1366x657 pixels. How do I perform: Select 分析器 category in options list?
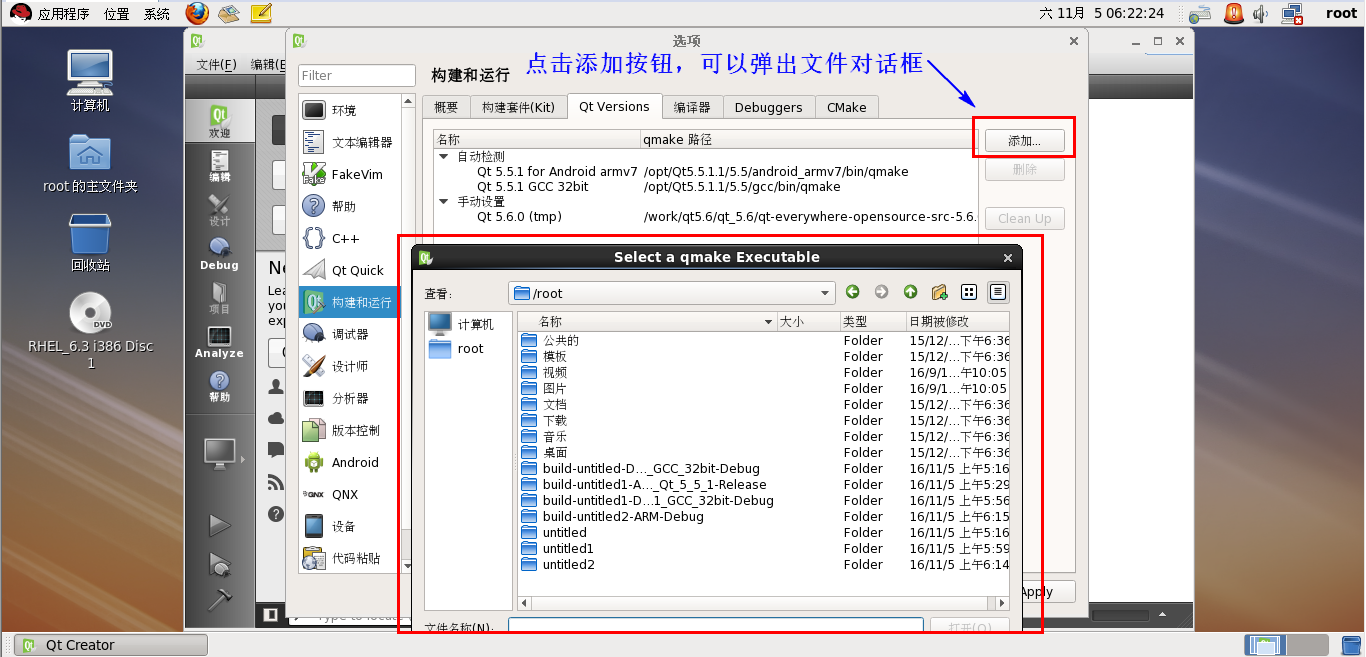[x=349, y=398]
